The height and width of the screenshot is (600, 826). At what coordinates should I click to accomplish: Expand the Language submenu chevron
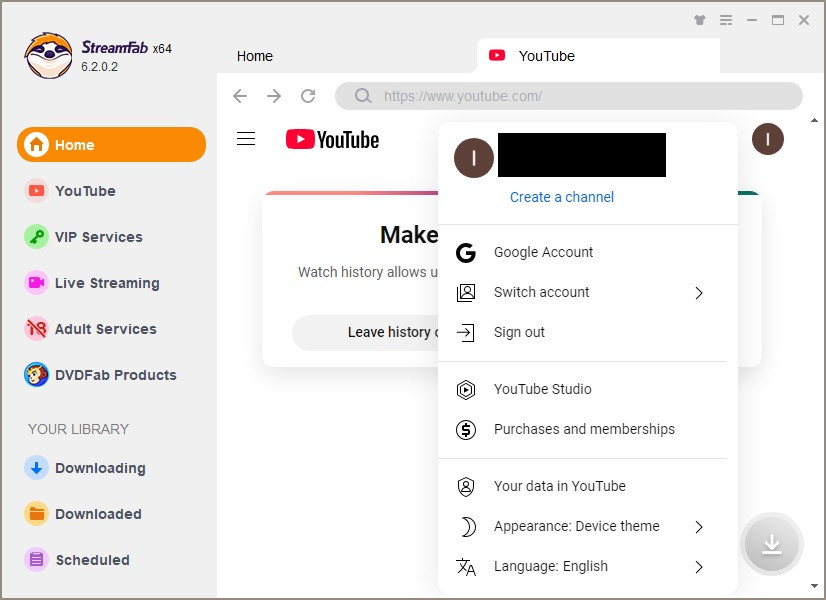(x=699, y=567)
